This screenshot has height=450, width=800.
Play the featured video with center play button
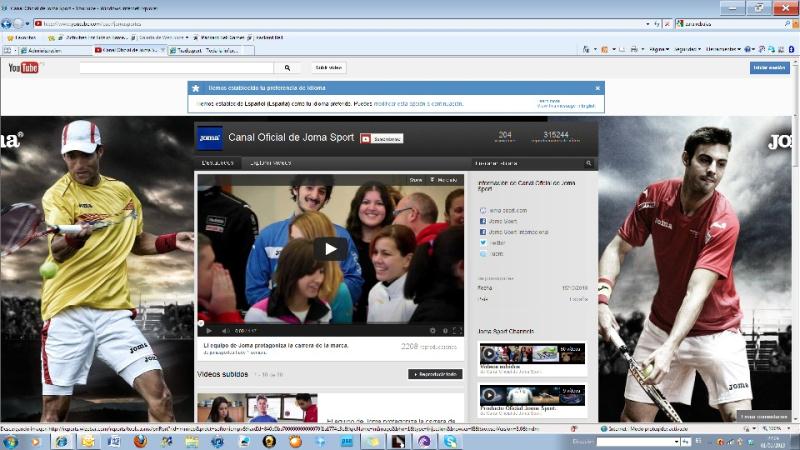(x=330, y=249)
